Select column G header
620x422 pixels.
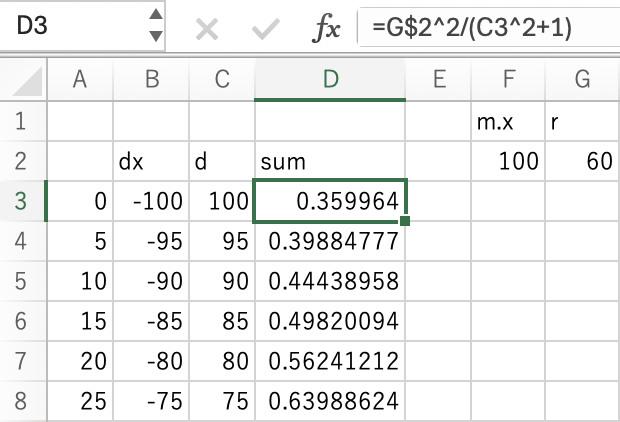click(582, 79)
